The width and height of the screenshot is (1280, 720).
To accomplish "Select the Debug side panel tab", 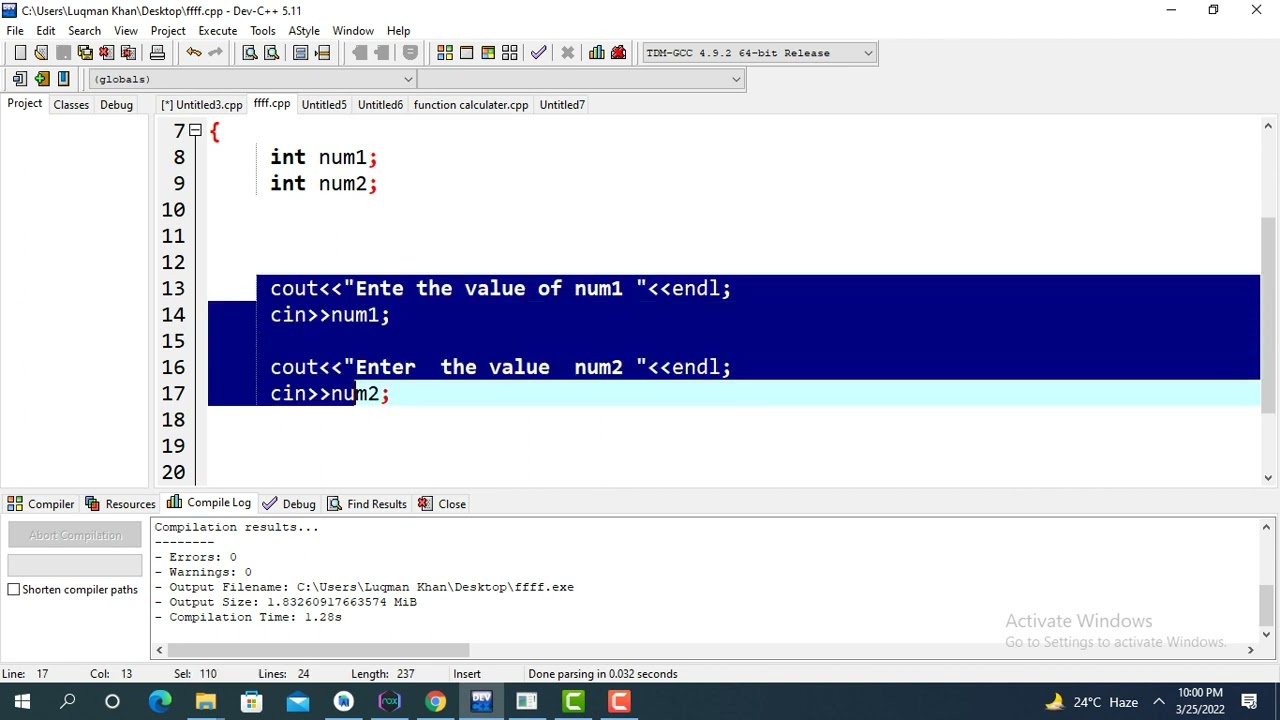I will point(116,105).
